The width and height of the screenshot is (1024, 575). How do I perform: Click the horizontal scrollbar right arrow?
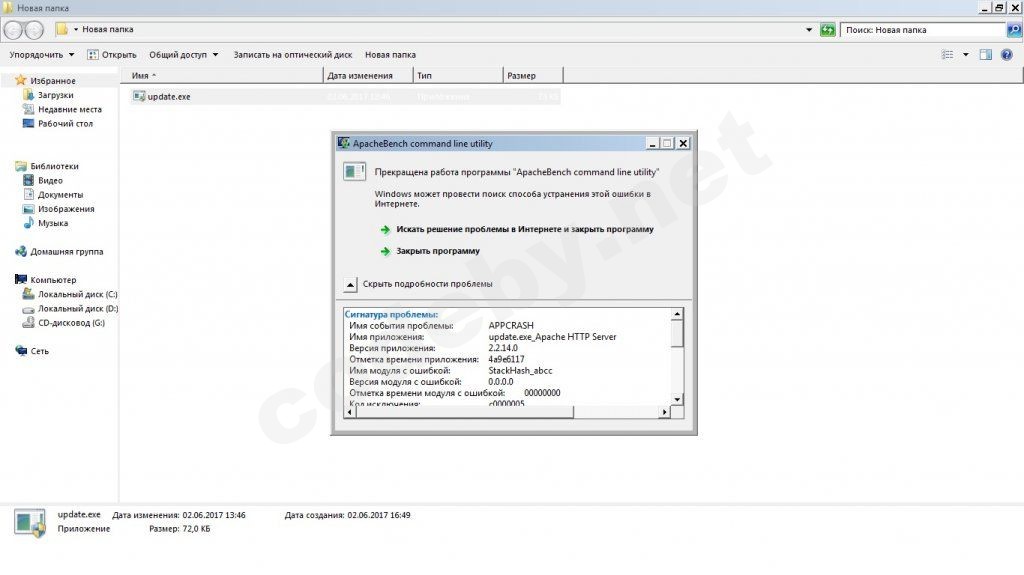[x=665, y=412]
